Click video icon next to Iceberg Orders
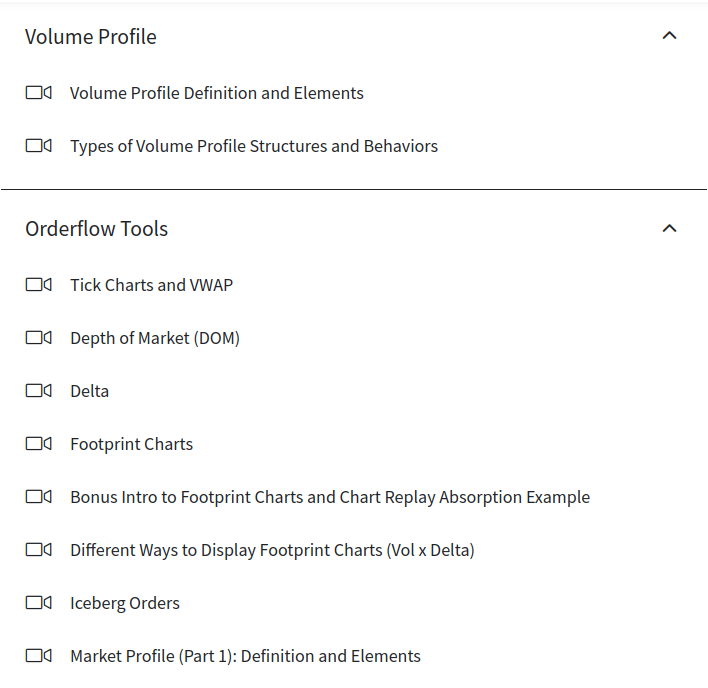708x688 pixels. [38, 603]
